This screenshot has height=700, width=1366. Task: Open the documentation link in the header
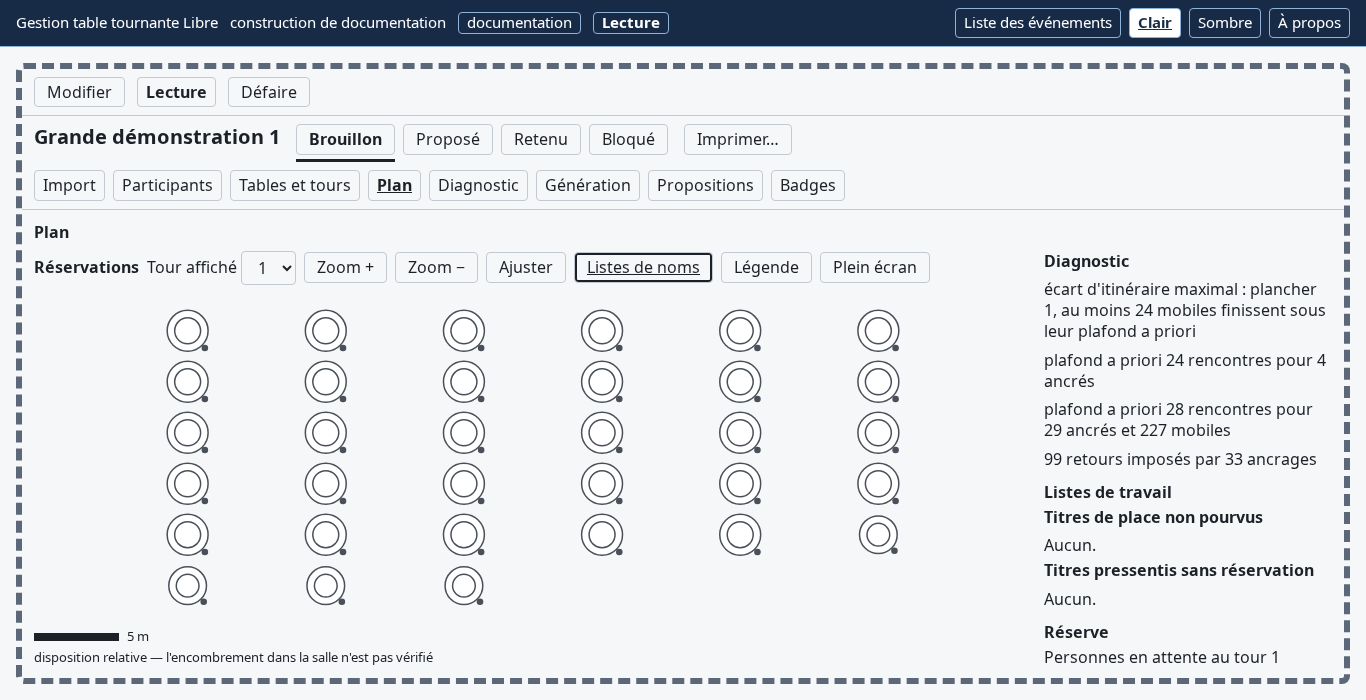519,23
